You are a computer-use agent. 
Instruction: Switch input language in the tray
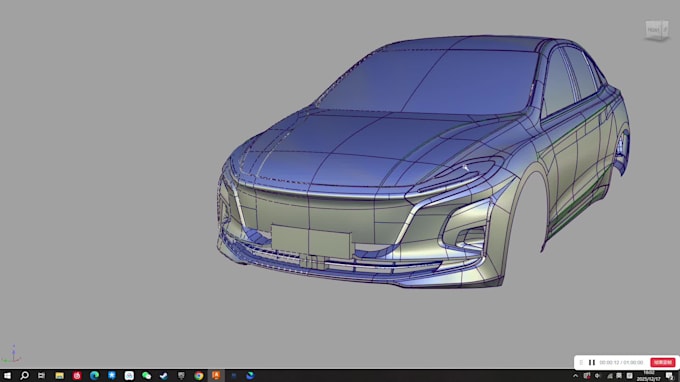click(x=619, y=376)
